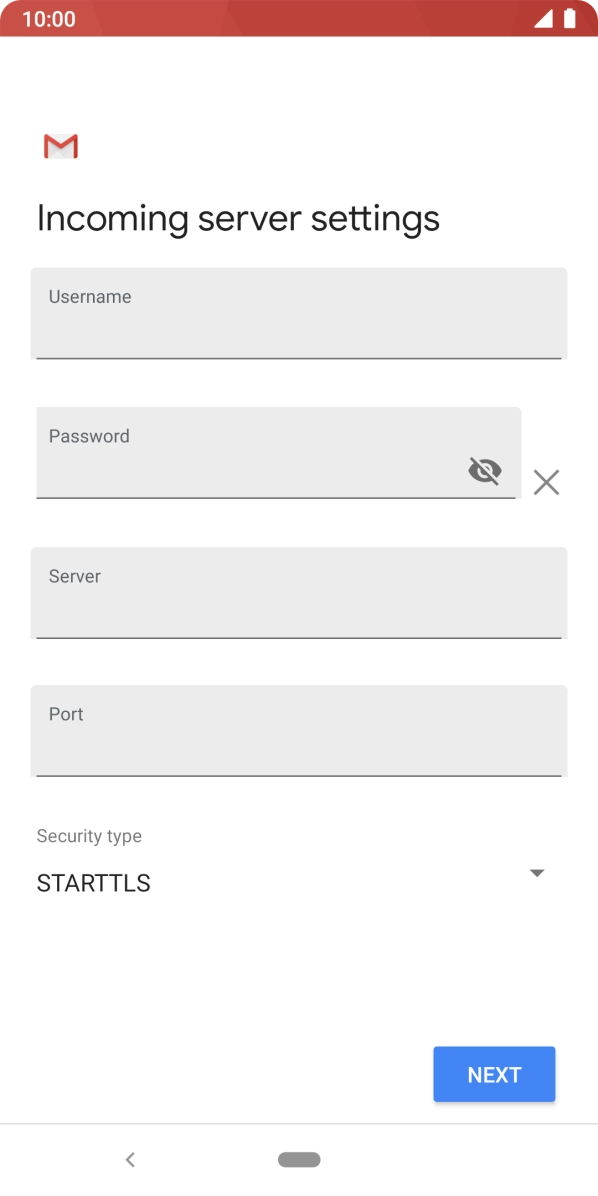Image resolution: width=598 pixels, height=1196 pixels.
Task: Tap the signal strength icon
Action: pos(545,17)
